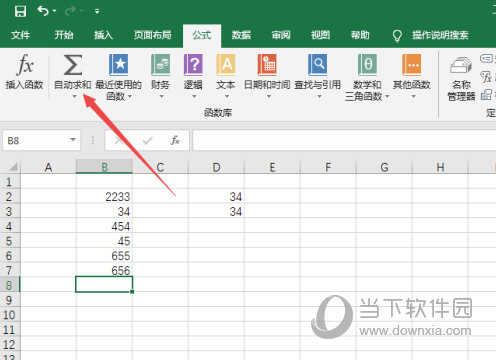The width and height of the screenshot is (496, 360).
Task: Open the 名称管理器 icon
Action: [461, 65]
